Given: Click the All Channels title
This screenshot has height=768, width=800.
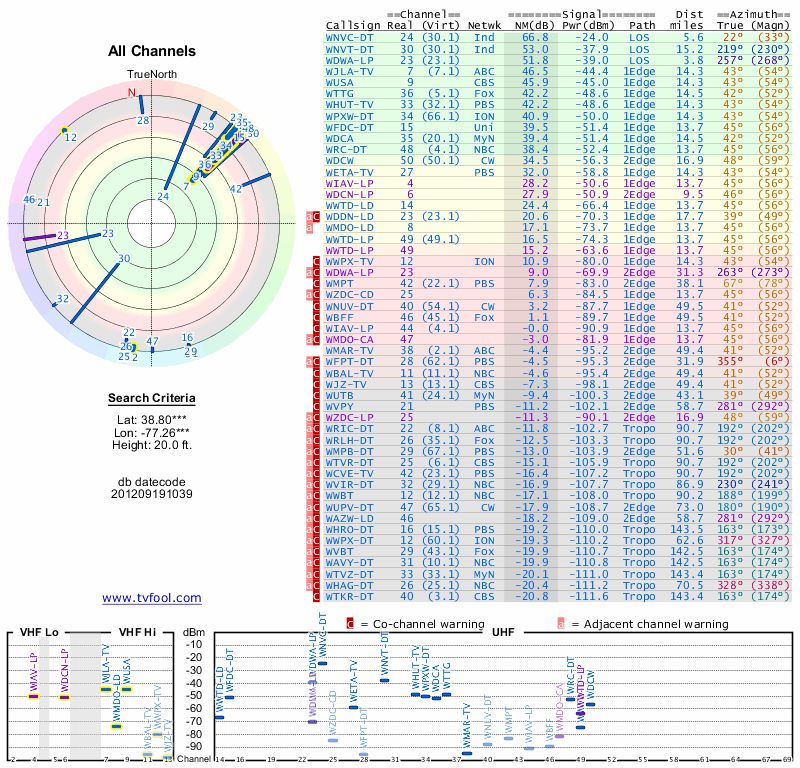Looking at the screenshot, I should tap(152, 51).
